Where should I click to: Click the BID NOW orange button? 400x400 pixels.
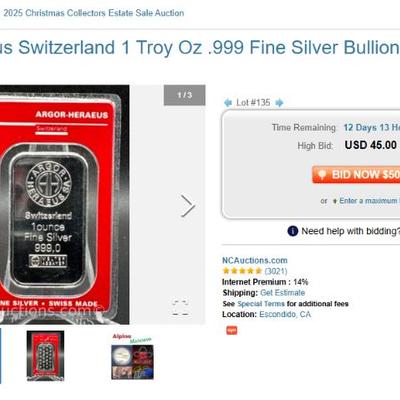click(356, 175)
